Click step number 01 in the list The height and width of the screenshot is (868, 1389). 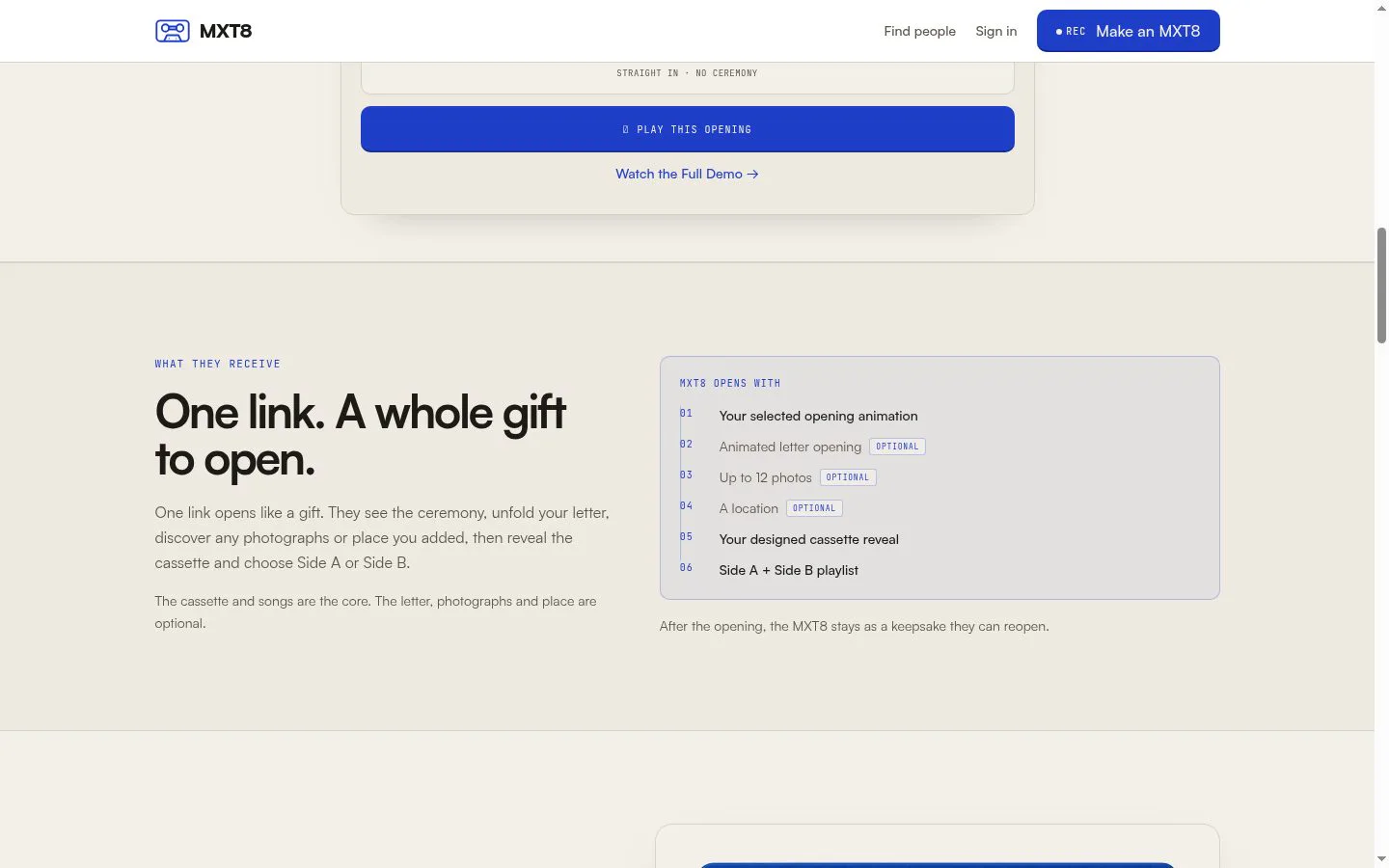(686, 413)
